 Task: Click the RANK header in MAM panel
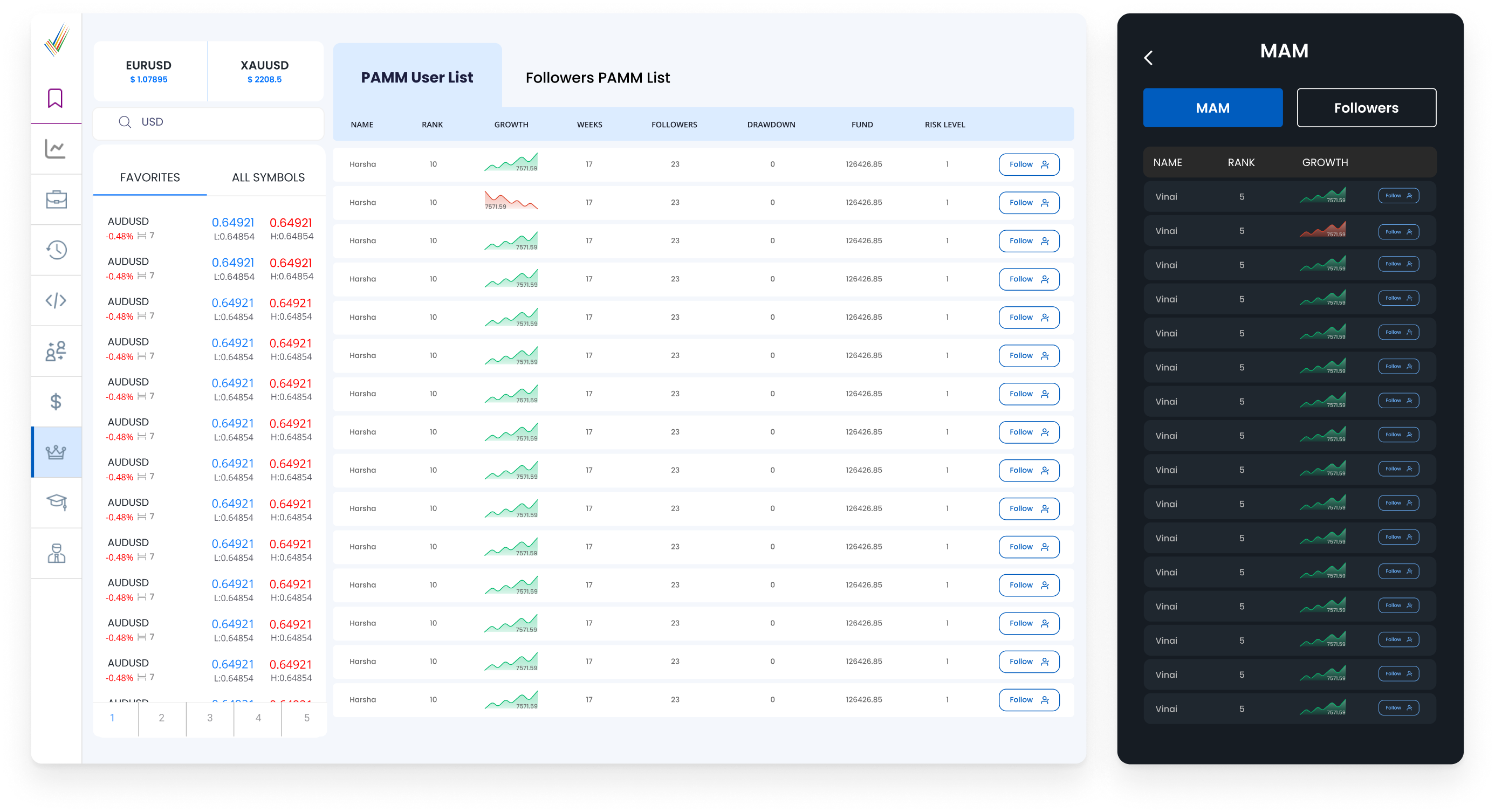pyautogui.click(x=1242, y=163)
